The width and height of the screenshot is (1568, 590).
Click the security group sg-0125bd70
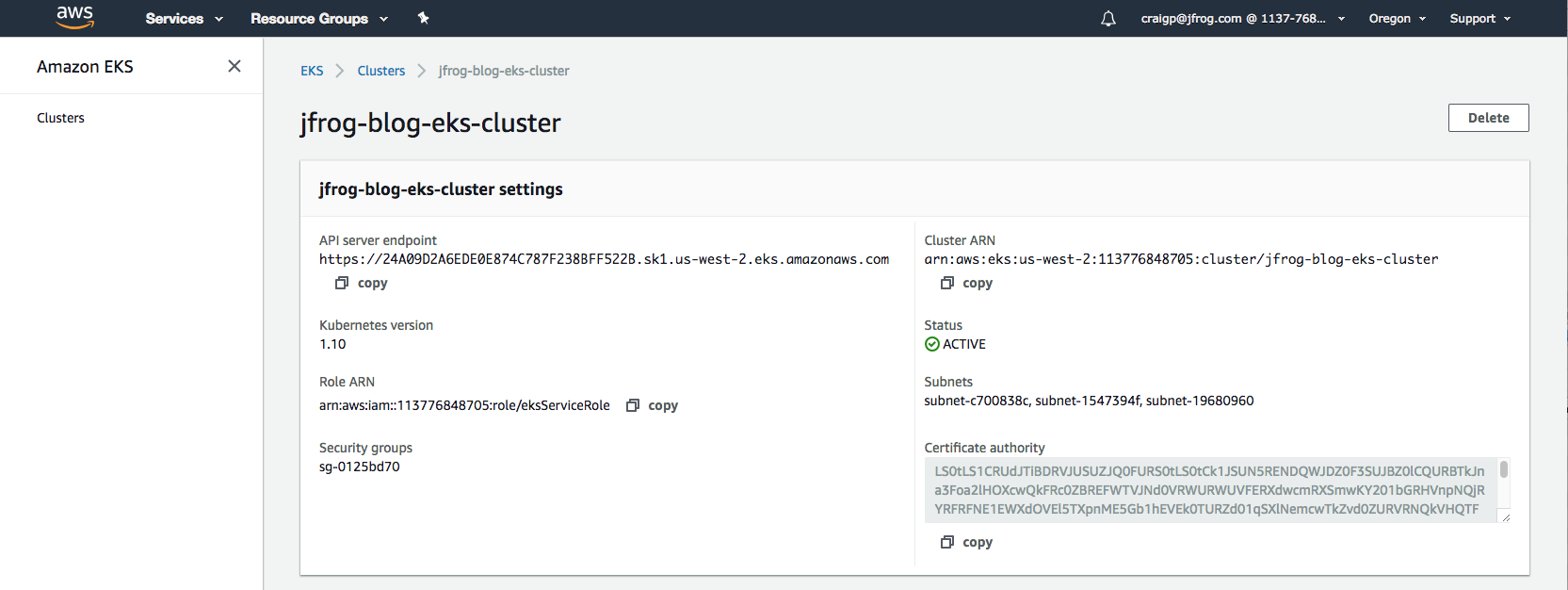tap(360, 467)
